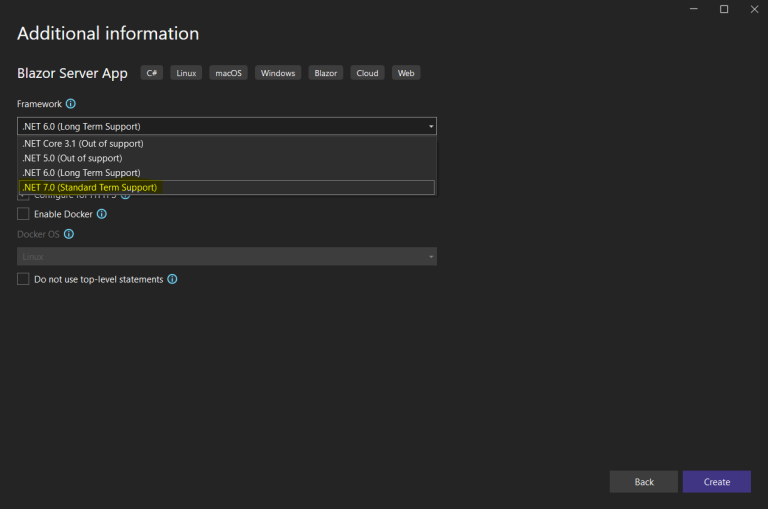Maximize the dialog window
768x509 pixels.
pyautogui.click(x=723, y=9)
